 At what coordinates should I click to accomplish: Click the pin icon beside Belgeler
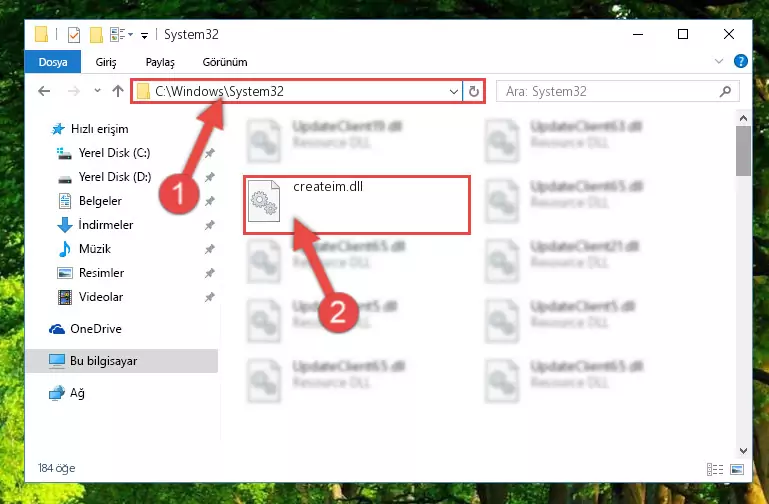[209, 201]
